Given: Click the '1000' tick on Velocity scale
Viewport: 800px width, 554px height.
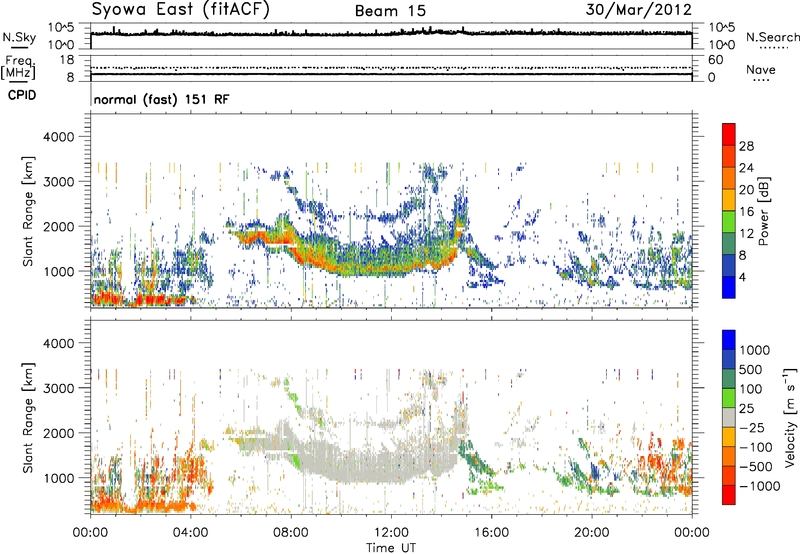Looking at the screenshot, I should click(x=755, y=350).
